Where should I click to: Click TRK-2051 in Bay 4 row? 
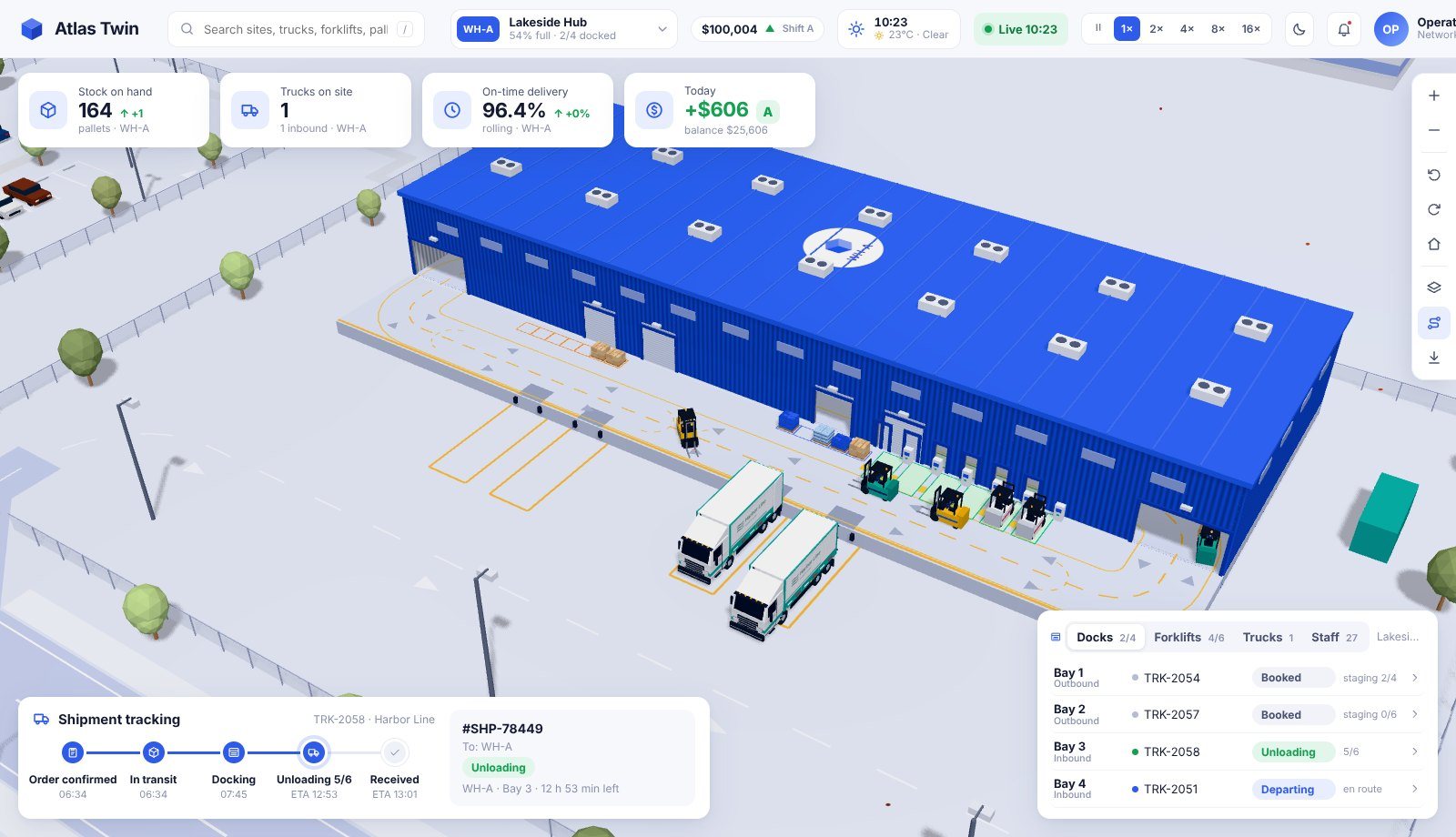coord(1171,789)
